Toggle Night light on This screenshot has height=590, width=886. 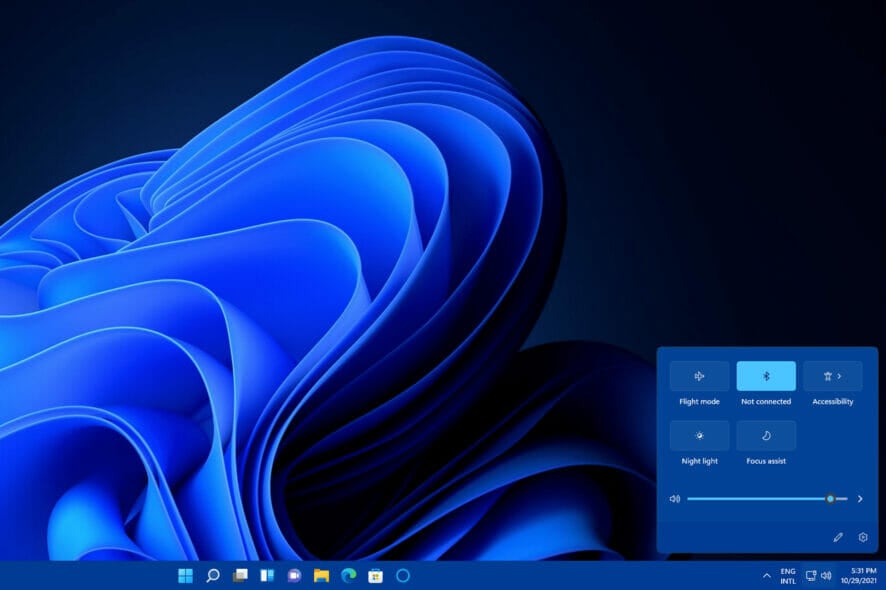pos(699,435)
